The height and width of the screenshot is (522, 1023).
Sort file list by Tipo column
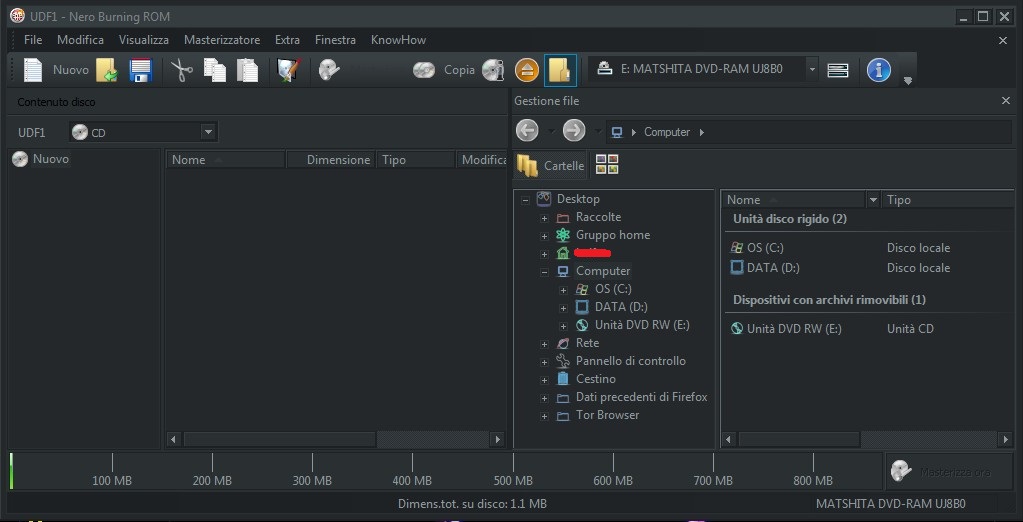(x=949, y=200)
